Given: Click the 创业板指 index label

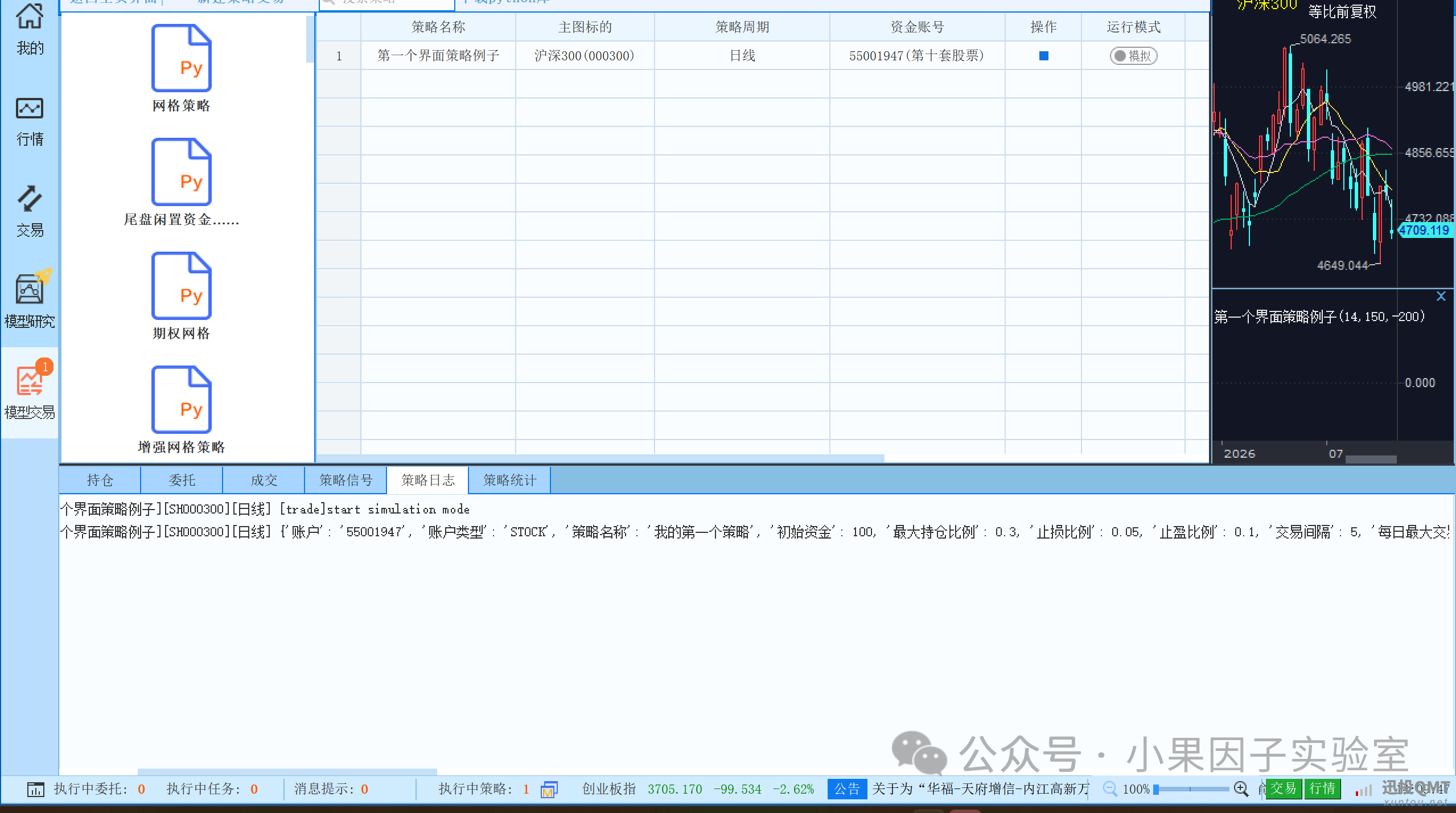Looking at the screenshot, I should point(608,789).
